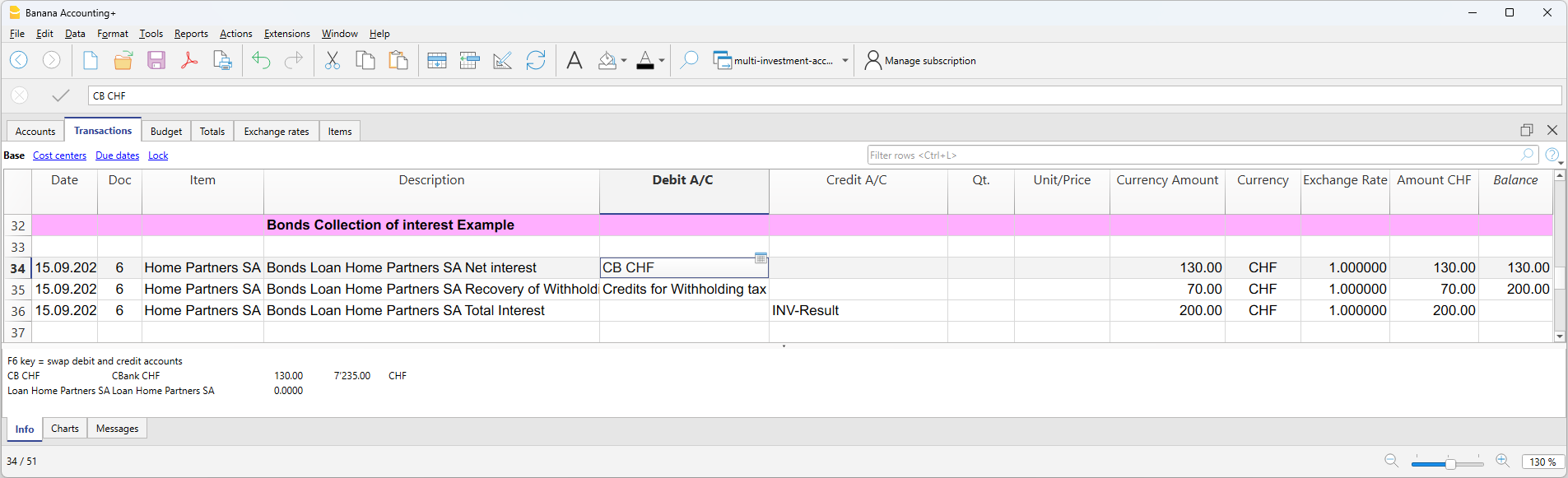Screen dimensions: 1568x478
Task: Expand the fill color dropdown arrow
Action: pos(624,61)
